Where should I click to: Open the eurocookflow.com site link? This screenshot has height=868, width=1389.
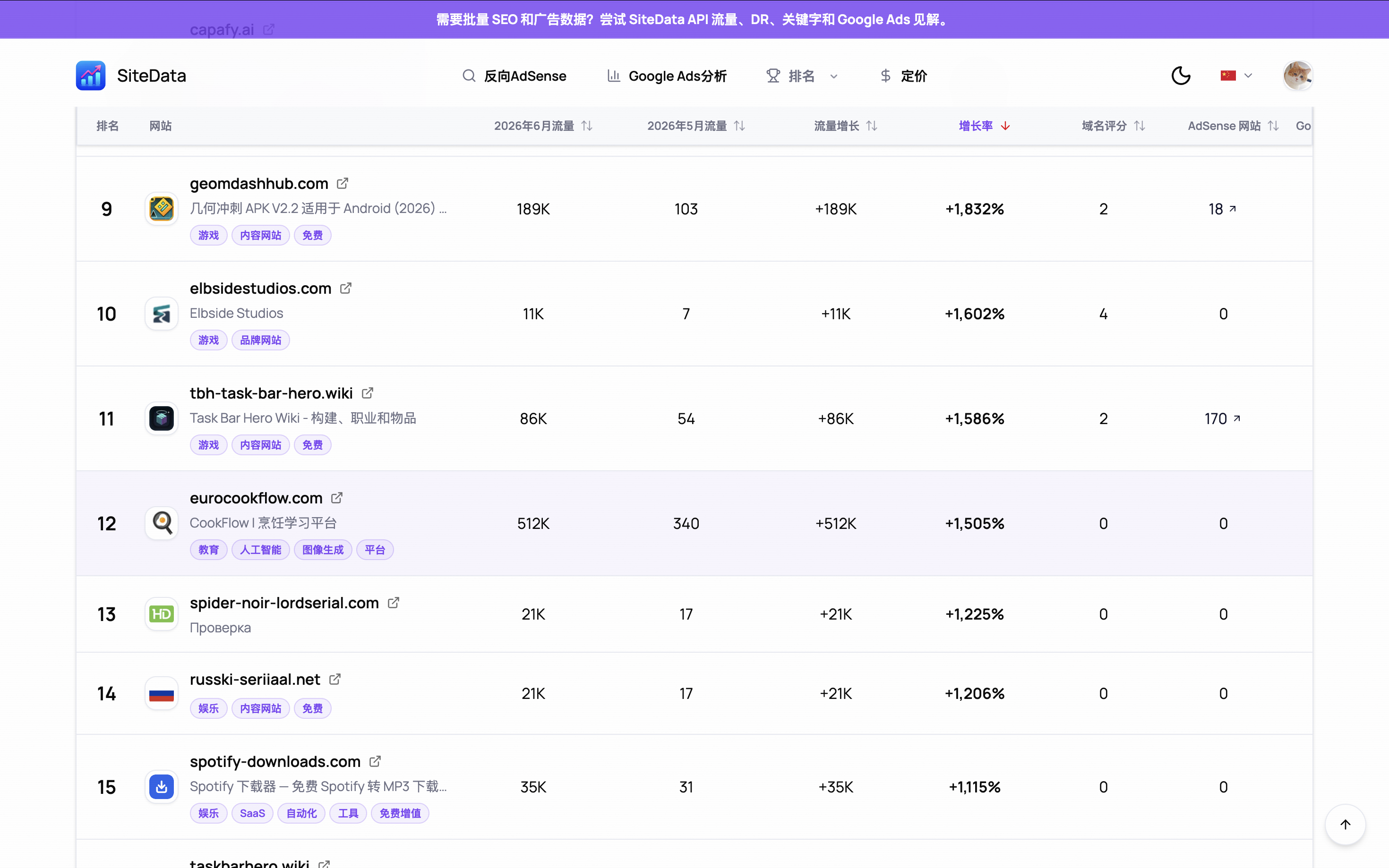coord(256,498)
